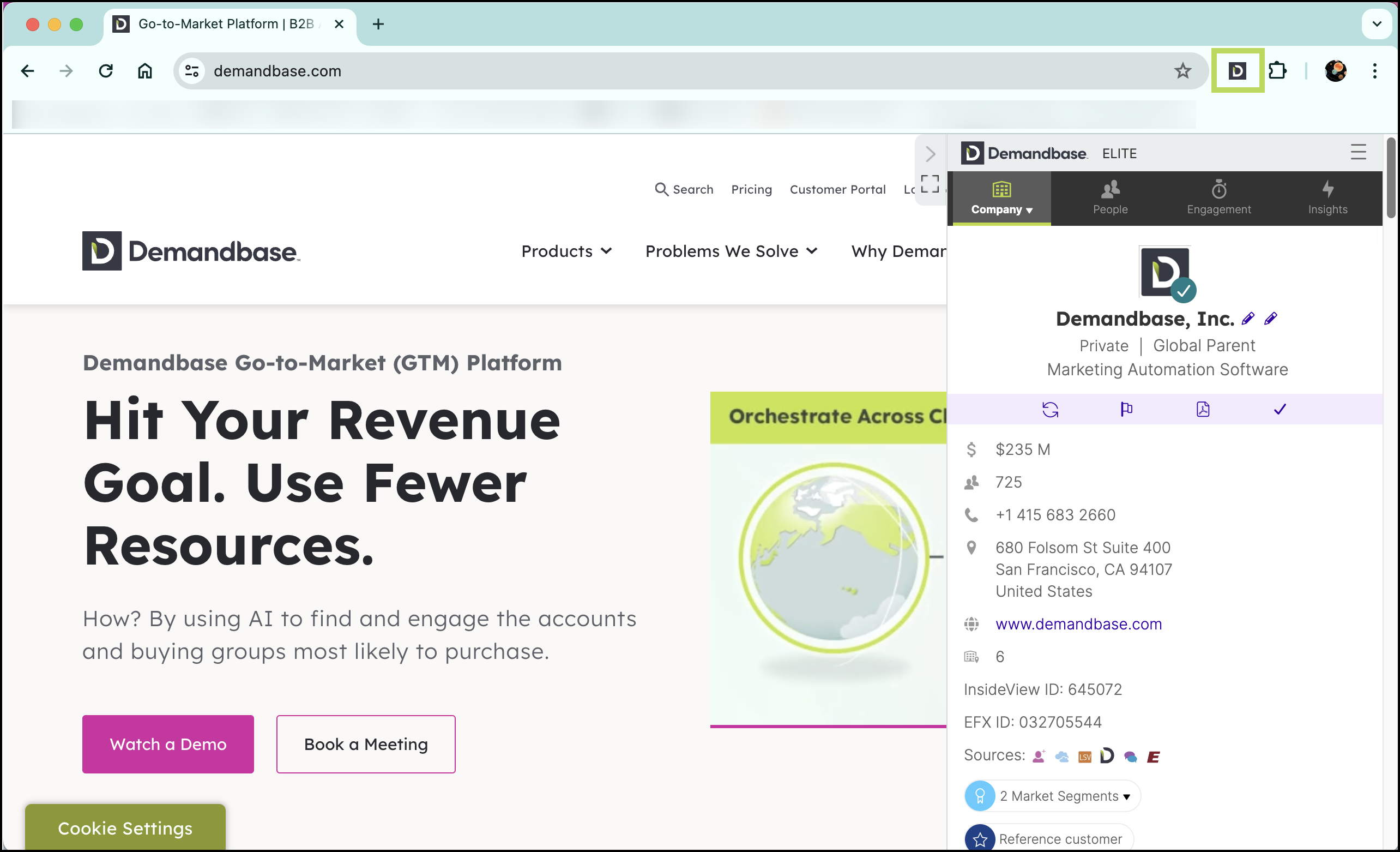Viewport: 1400px width, 852px height.
Task: Click the flag icon in action bar
Action: [x=1126, y=409]
